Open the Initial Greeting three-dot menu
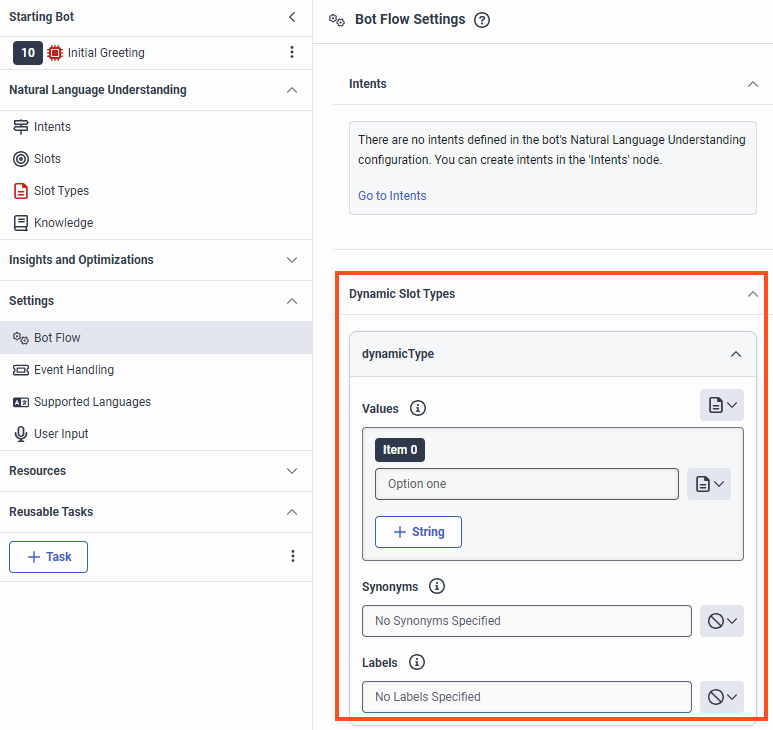 (x=292, y=53)
